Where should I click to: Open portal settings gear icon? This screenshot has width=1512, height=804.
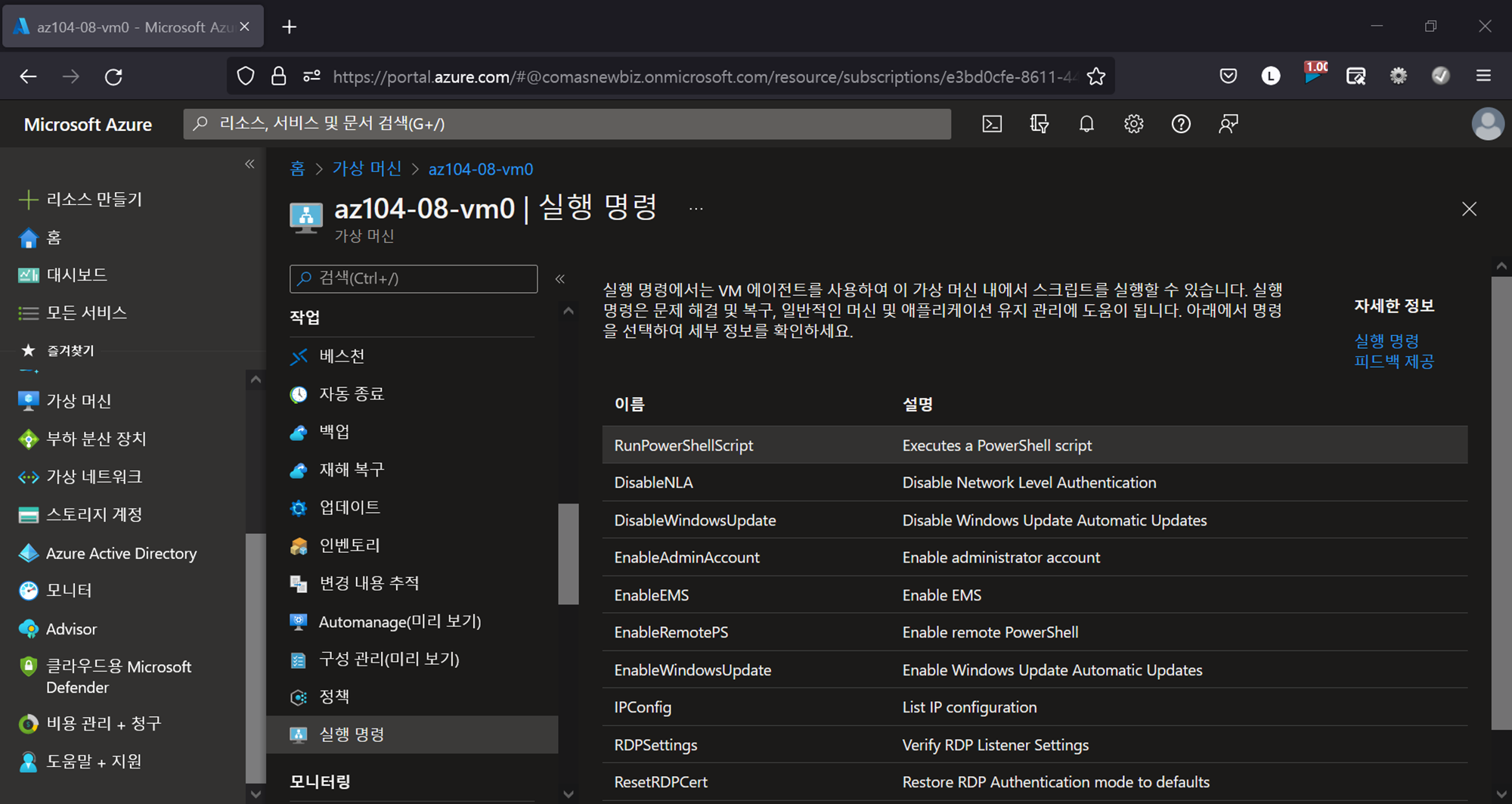click(x=1133, y=124)
